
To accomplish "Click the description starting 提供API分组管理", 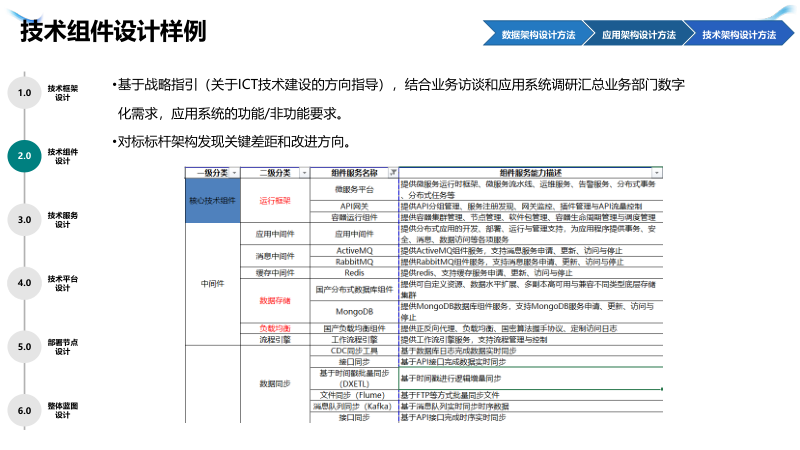I will pos(521,206).
